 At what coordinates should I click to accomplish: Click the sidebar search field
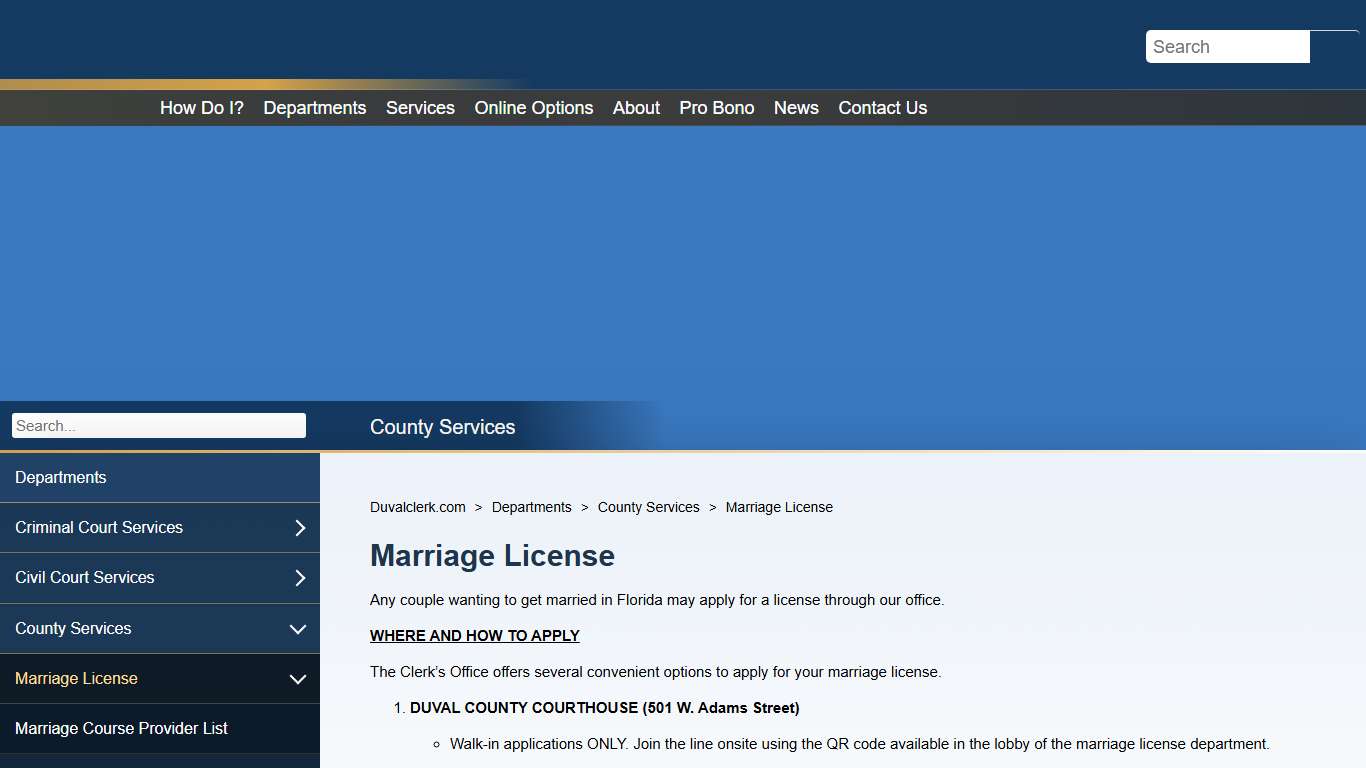158,425
